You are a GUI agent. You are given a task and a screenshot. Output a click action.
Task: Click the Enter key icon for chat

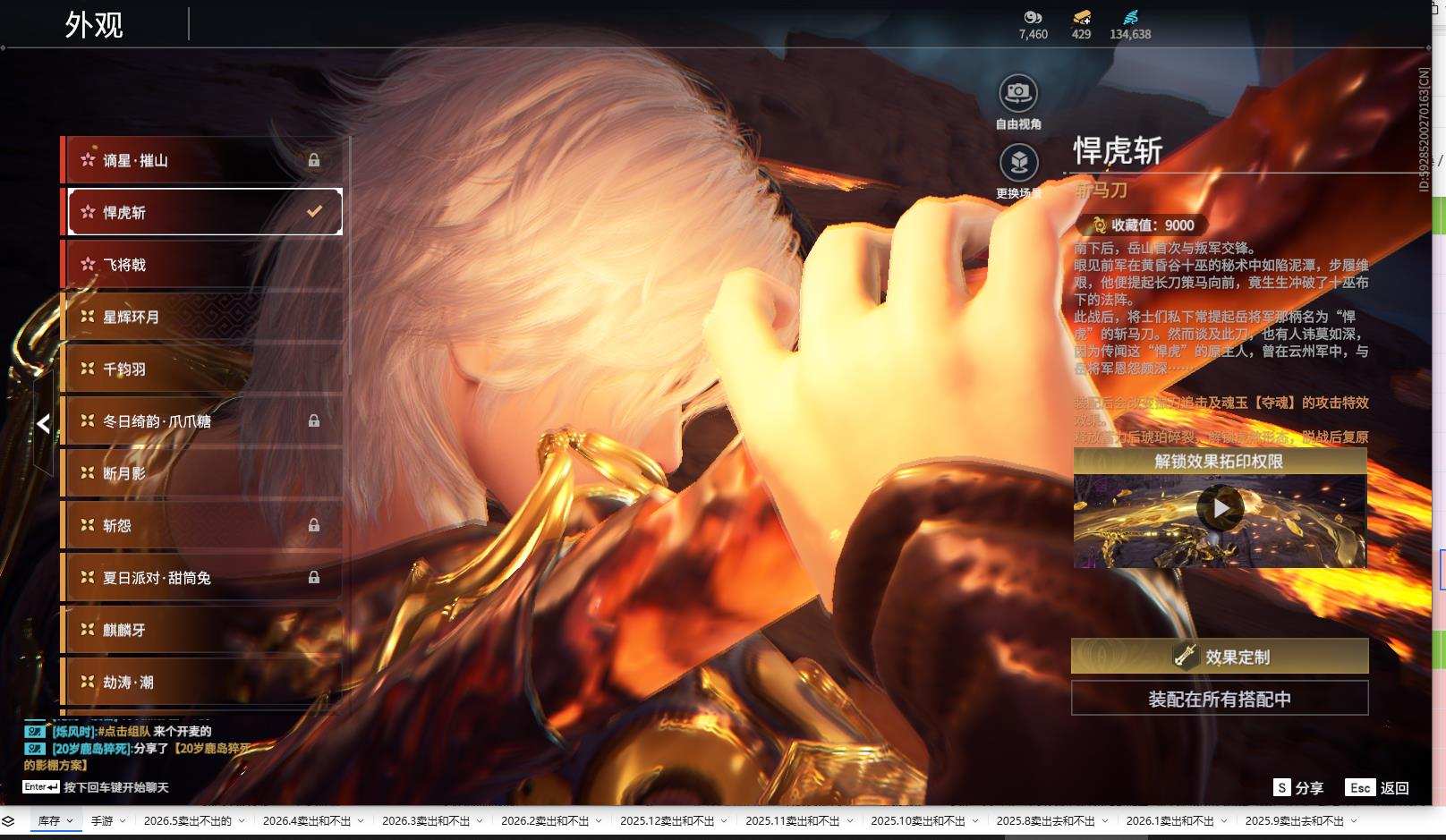coord(41,787)
